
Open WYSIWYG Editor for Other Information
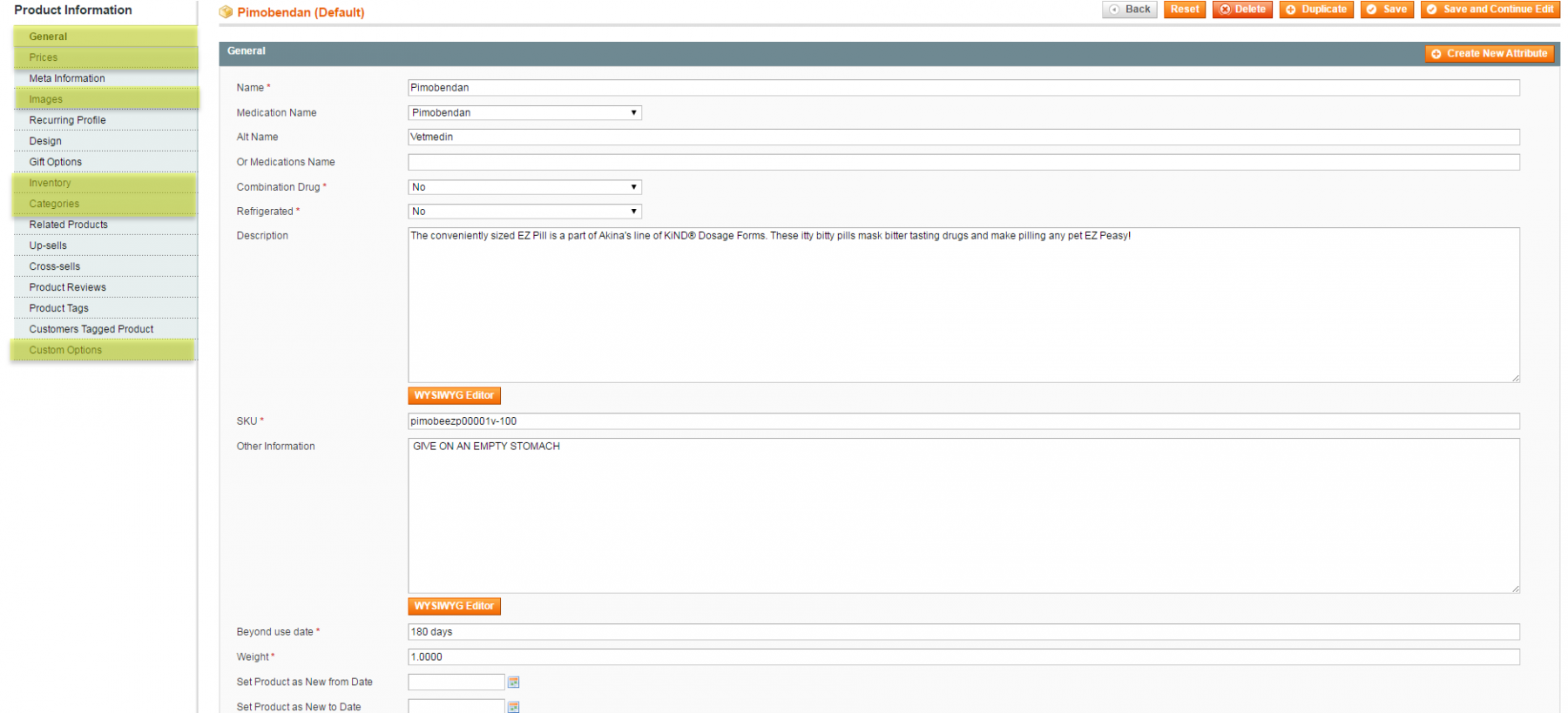coord(454,607)
